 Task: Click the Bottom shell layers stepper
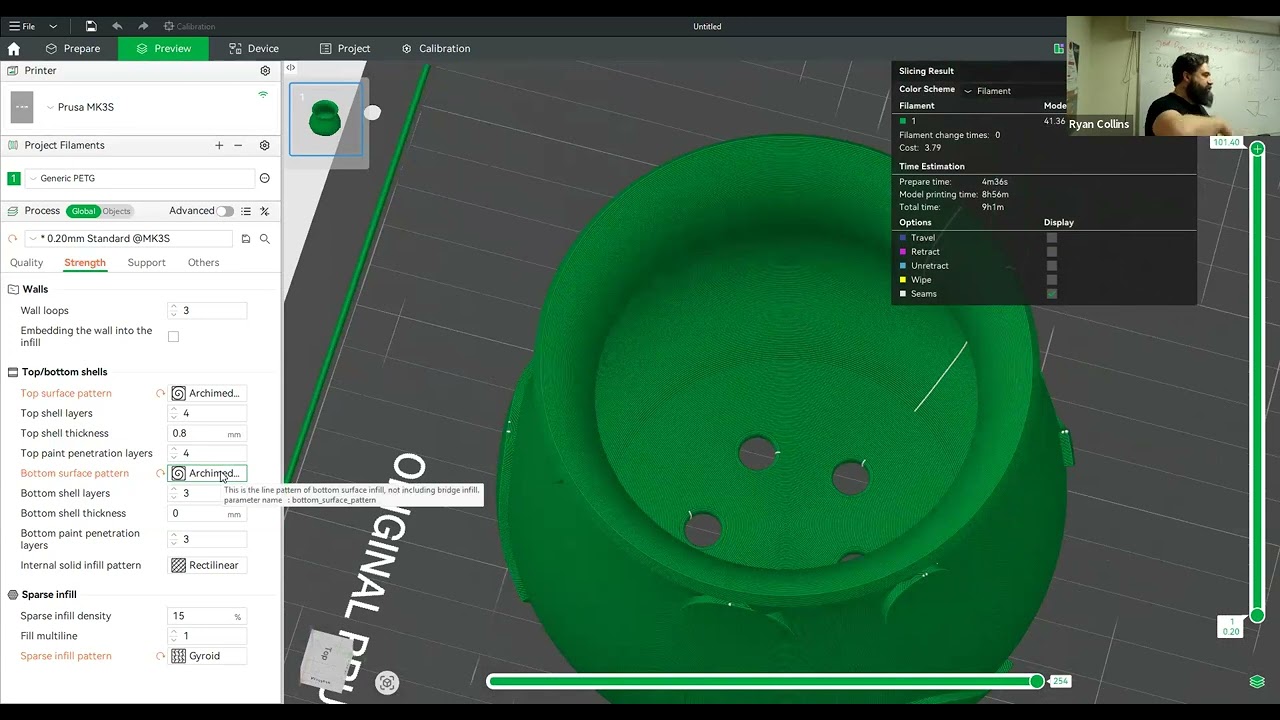click(207, 493)
